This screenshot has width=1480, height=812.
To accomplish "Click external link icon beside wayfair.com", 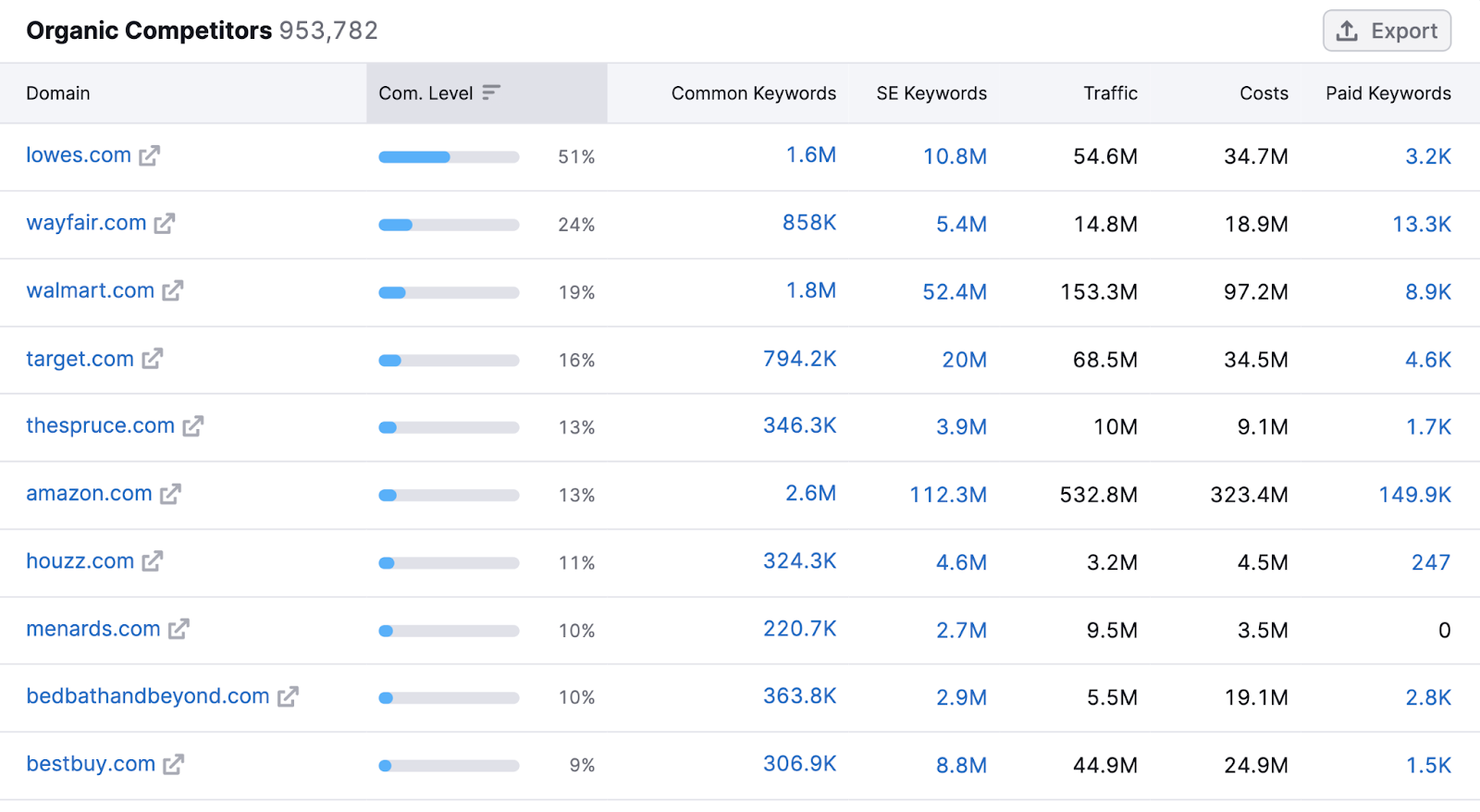I will tap(165, 224).
